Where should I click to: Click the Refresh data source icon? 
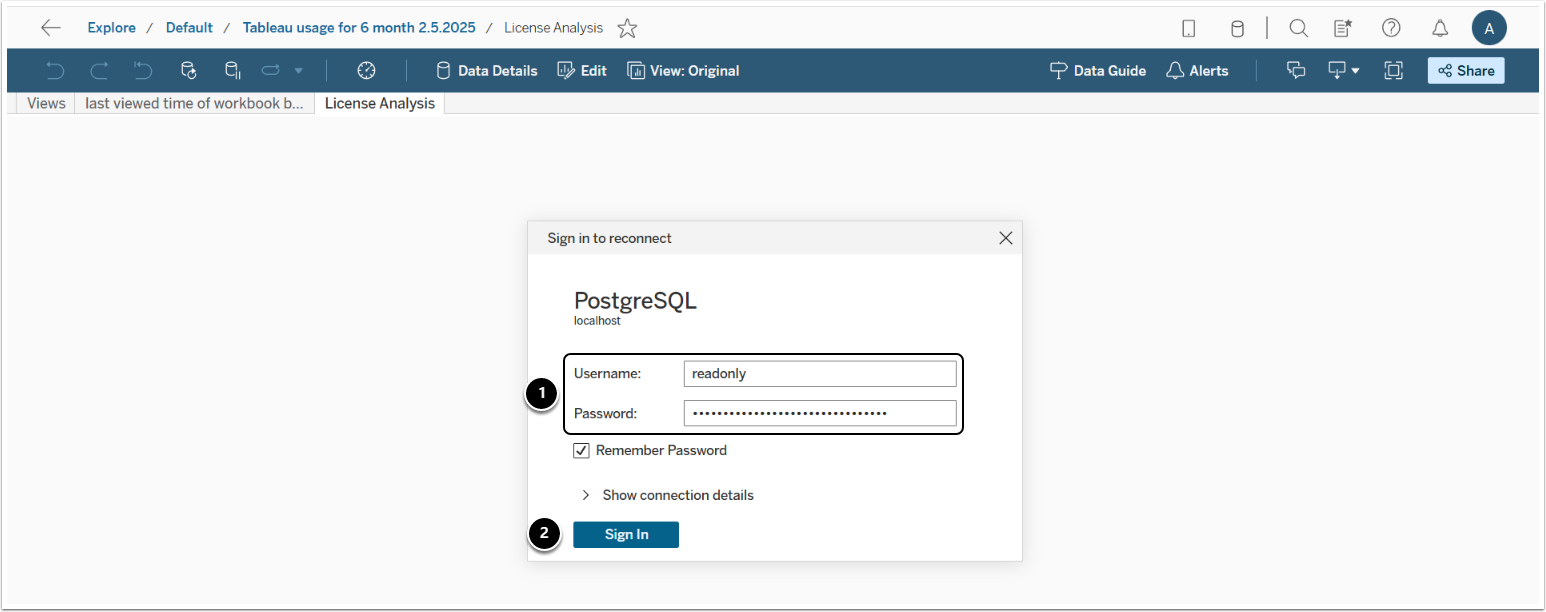coord(189,70)
